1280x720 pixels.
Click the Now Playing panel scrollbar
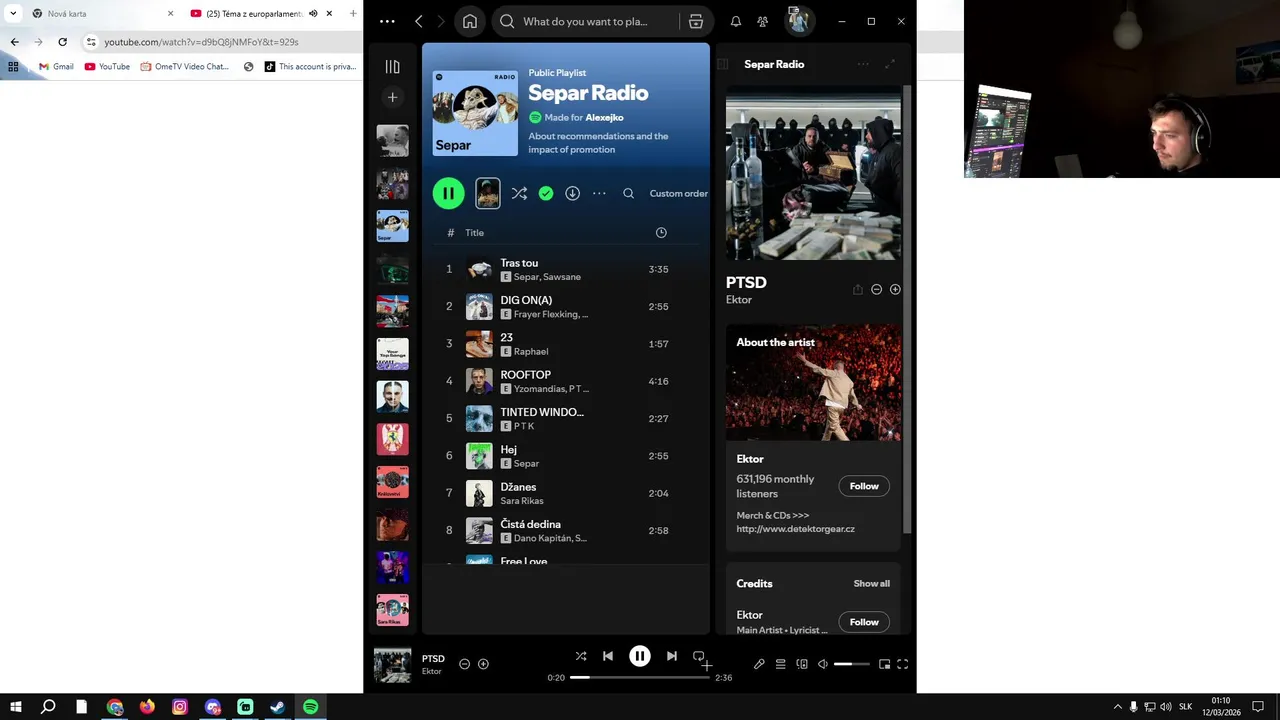(907, 309)
